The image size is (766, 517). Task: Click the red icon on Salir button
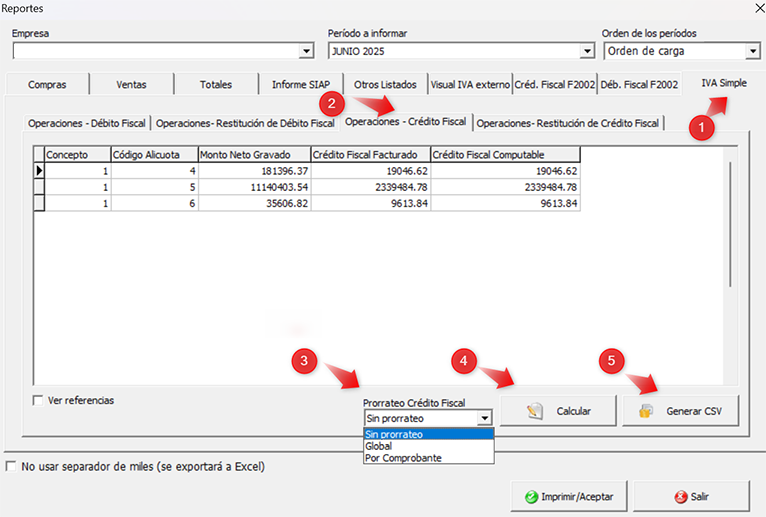pyautogui.click(x=681, y=496)
